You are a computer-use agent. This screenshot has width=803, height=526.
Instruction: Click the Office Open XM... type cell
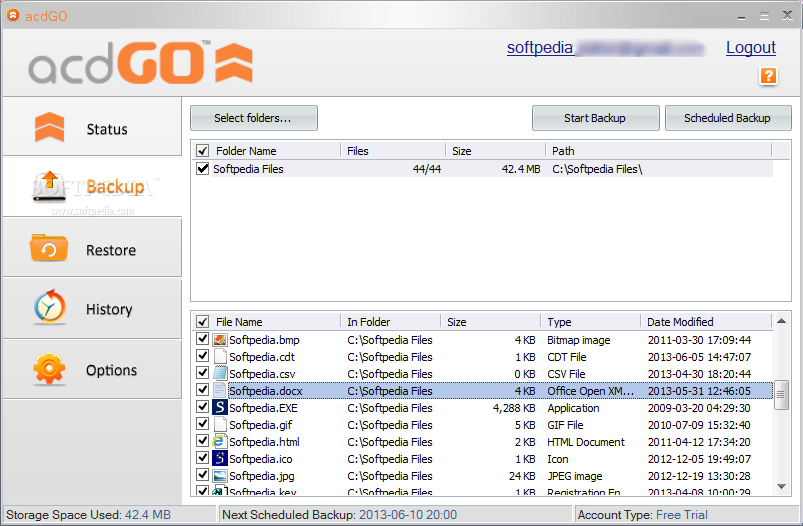(590, 391)
